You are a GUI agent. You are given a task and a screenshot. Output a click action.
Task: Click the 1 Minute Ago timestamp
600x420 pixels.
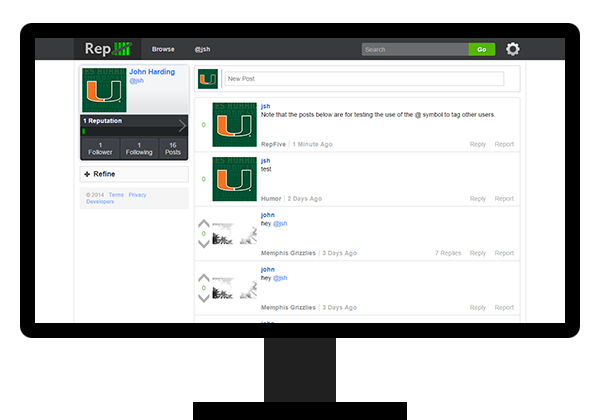[x=312, y=144]
